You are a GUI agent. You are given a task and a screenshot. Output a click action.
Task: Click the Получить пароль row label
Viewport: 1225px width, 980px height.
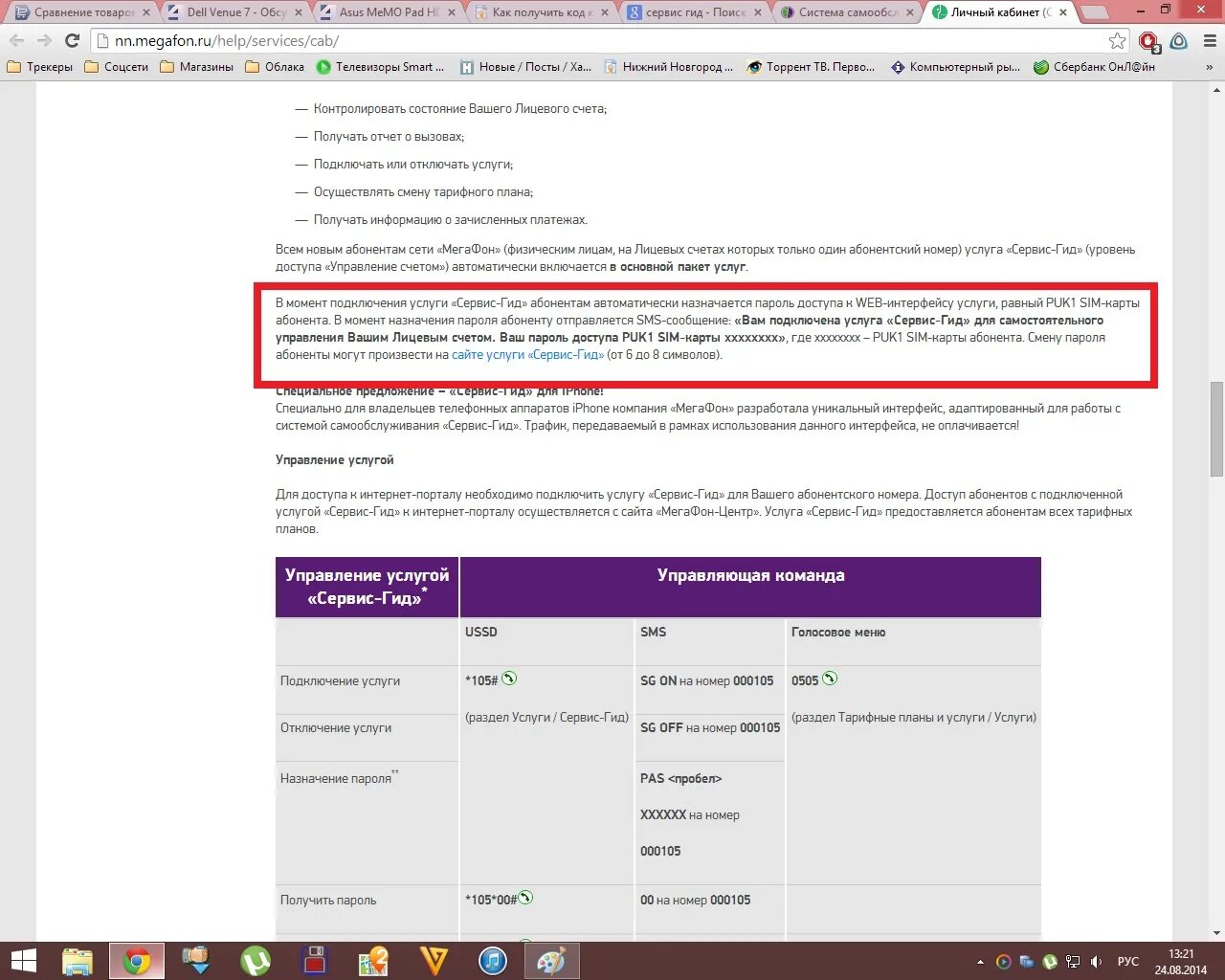click(328, 901)
